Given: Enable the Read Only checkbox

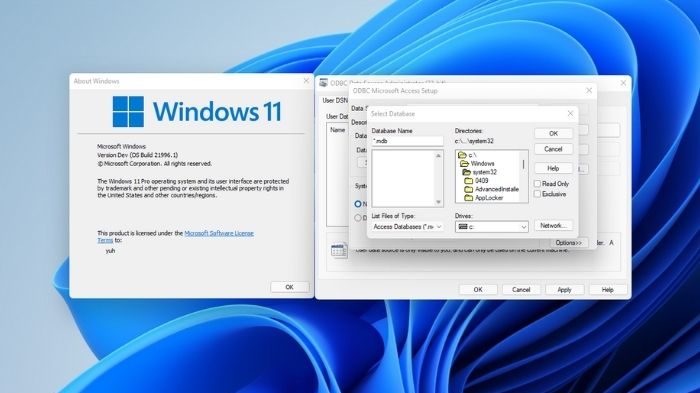Looking at the screenshot, I should [538, 184].
